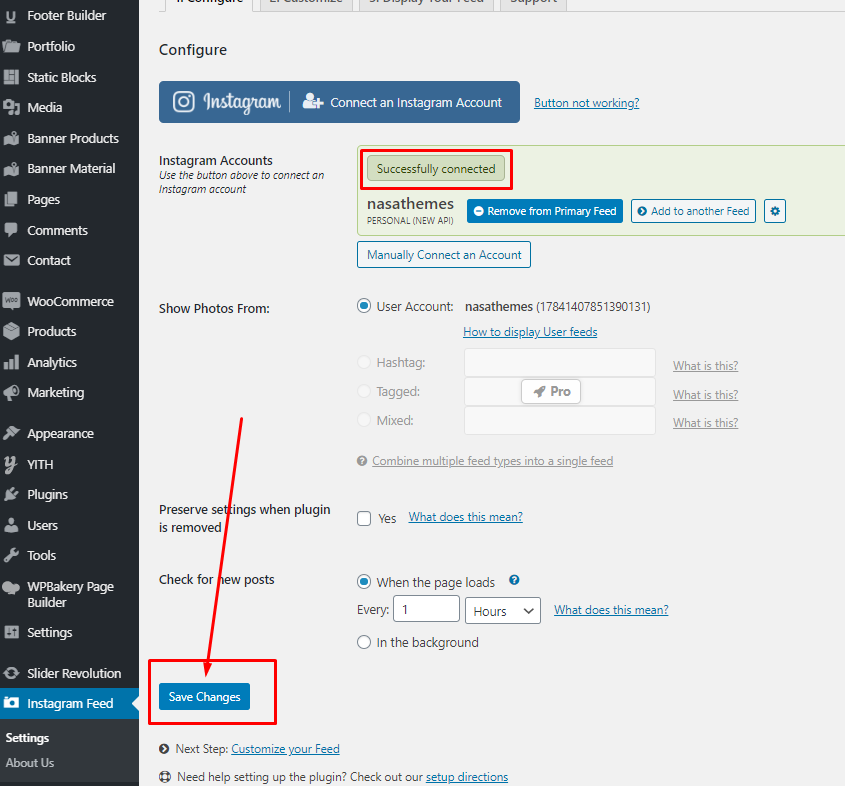Click the Plugins plug icon

click(11, 495)
